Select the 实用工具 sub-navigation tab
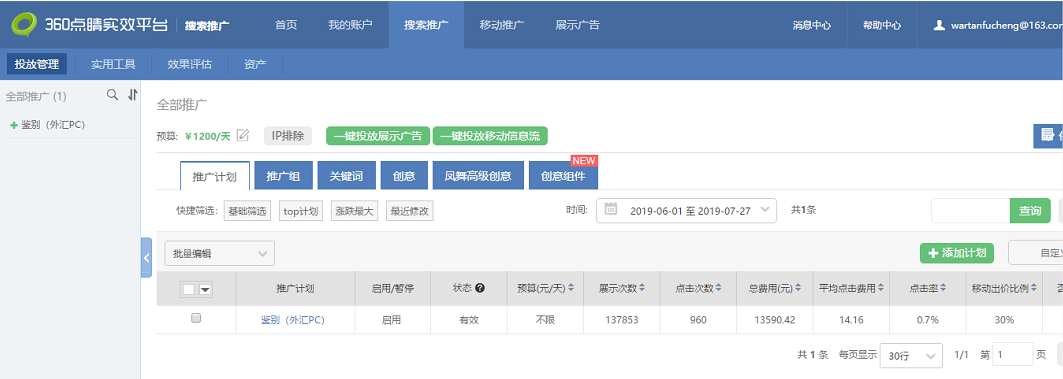This screenshot has height=379, width=1063. point(113,64)
